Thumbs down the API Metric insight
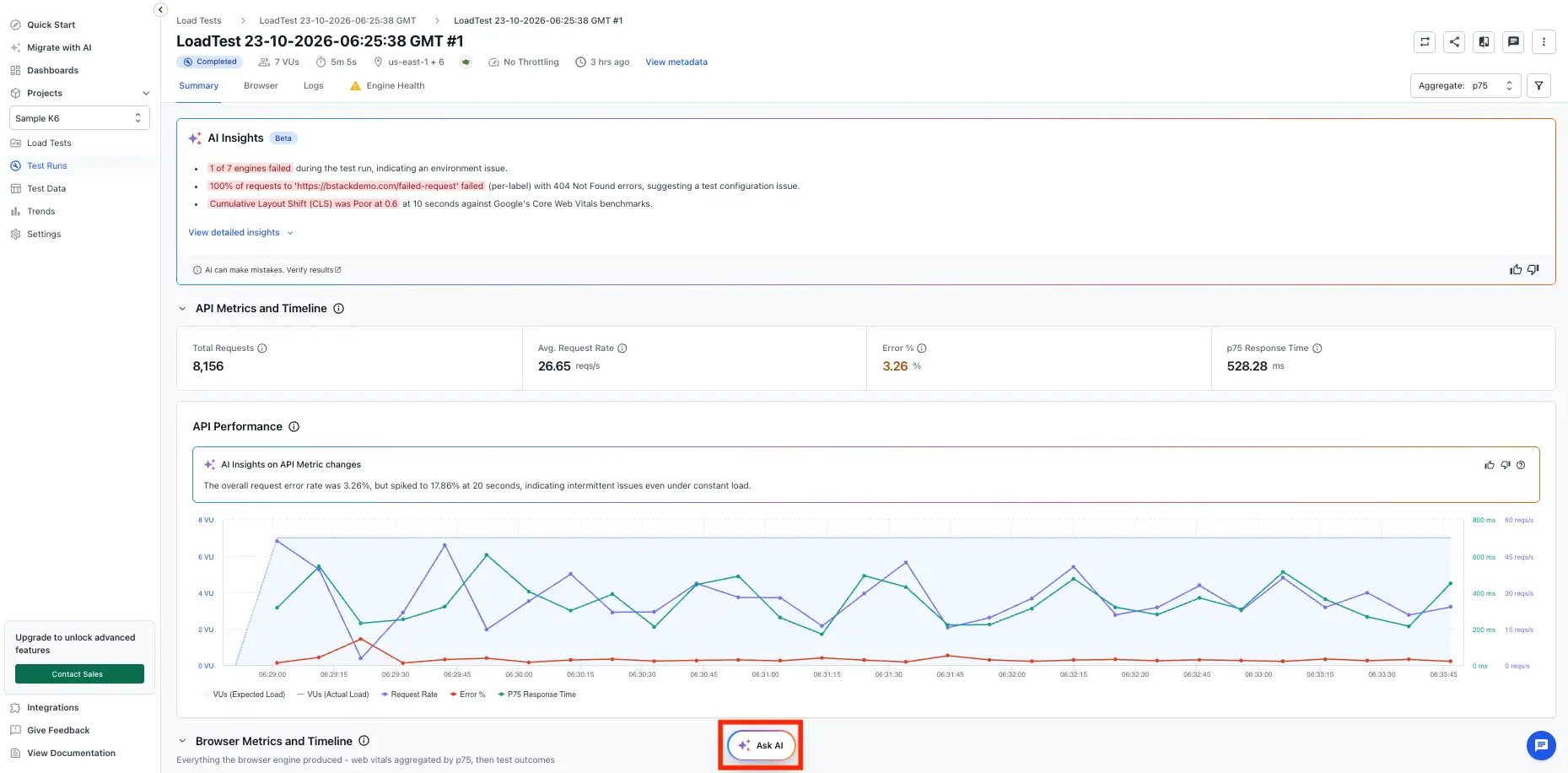Viewport: 1568px width, 773px height. [1505, 465]
